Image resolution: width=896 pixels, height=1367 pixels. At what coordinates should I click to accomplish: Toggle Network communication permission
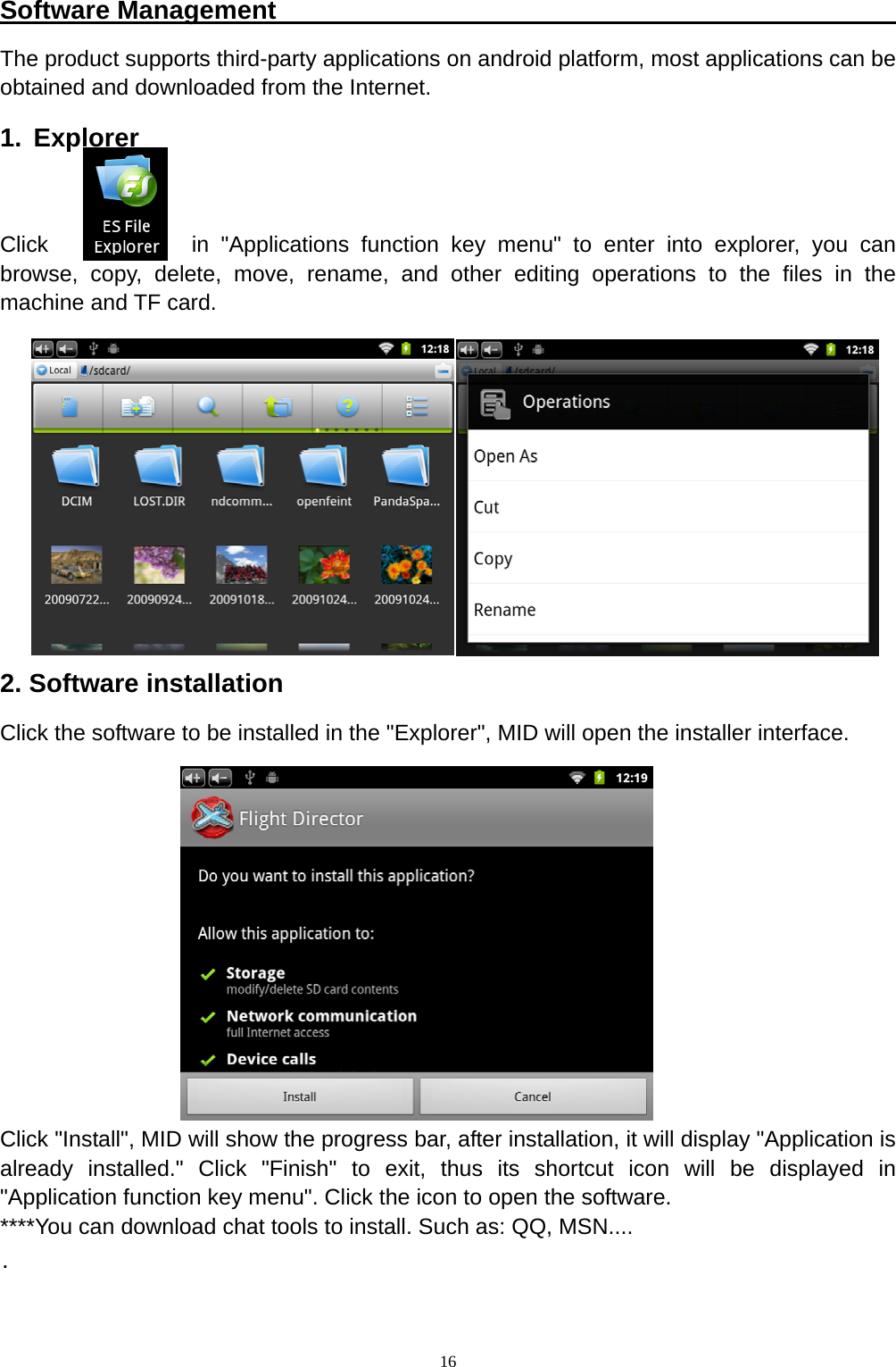[x=208, y=1016]
